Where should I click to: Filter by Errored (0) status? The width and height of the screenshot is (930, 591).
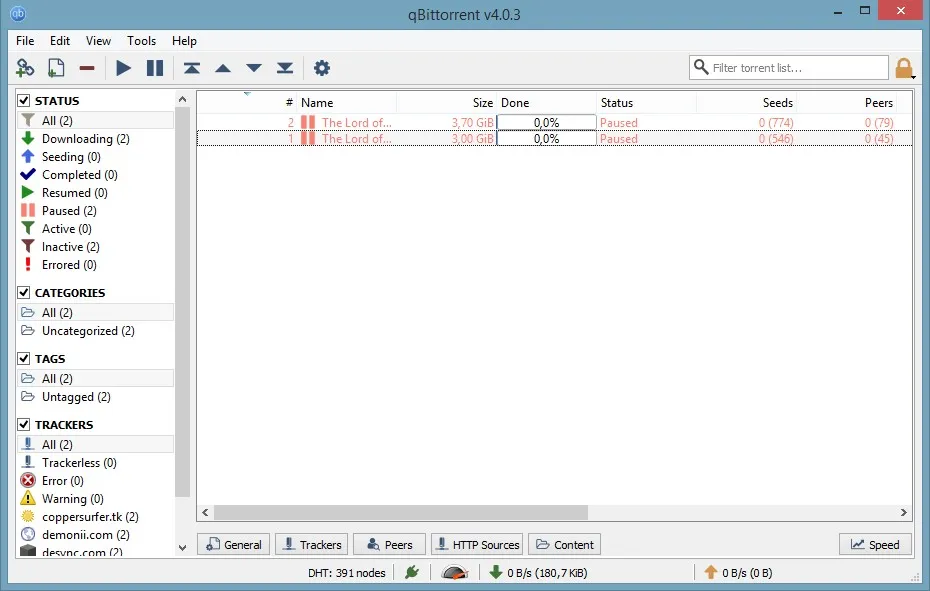tap(69, 265)
